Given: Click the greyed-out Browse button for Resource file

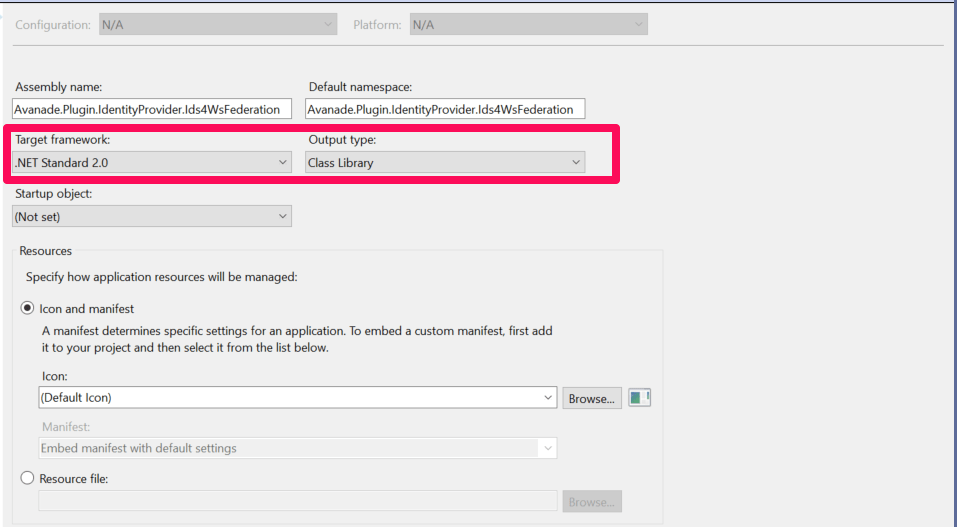Looking at the screenshot, I should click(591, 501).
